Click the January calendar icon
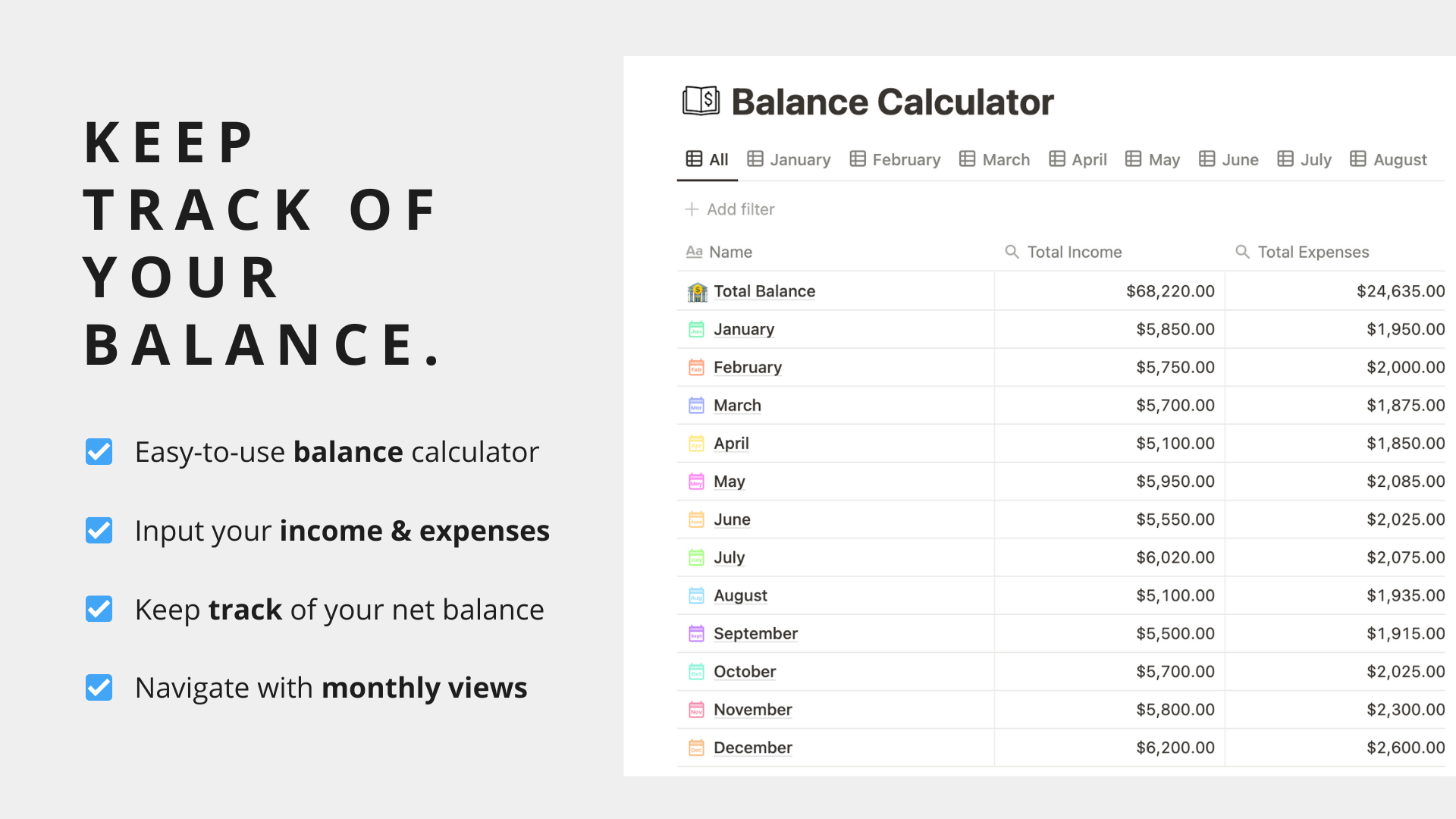 coord(696,329)
